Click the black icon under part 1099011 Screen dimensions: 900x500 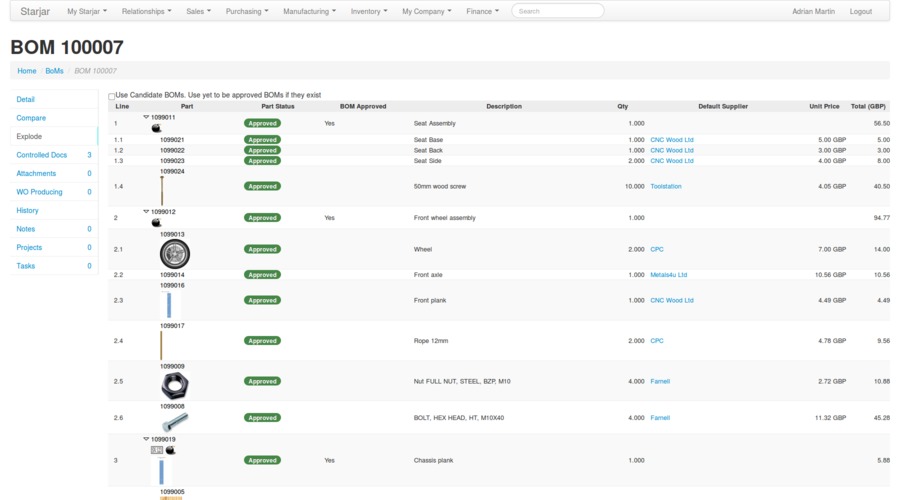156,128
